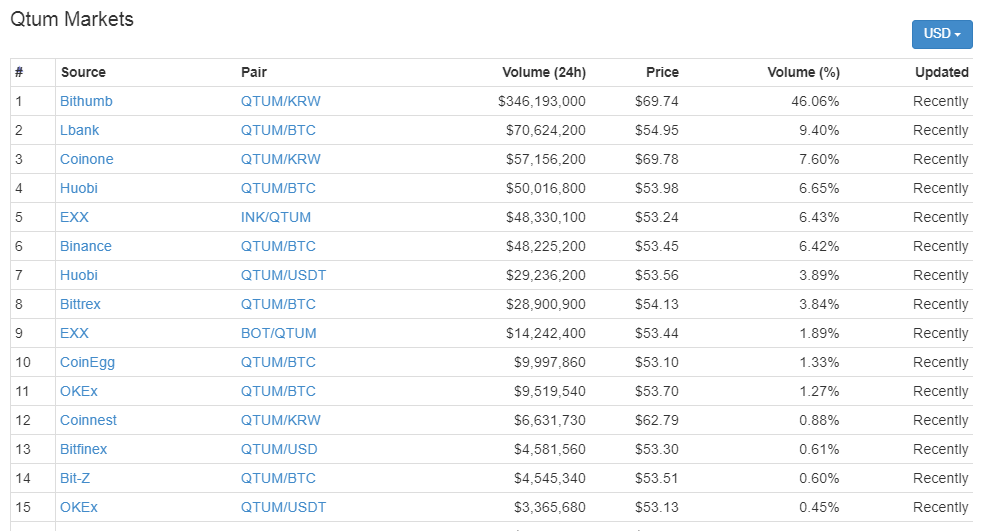Screen dimensions: 982x531
Task: Open the EXX link in row 5
Action: pos(75,217)
